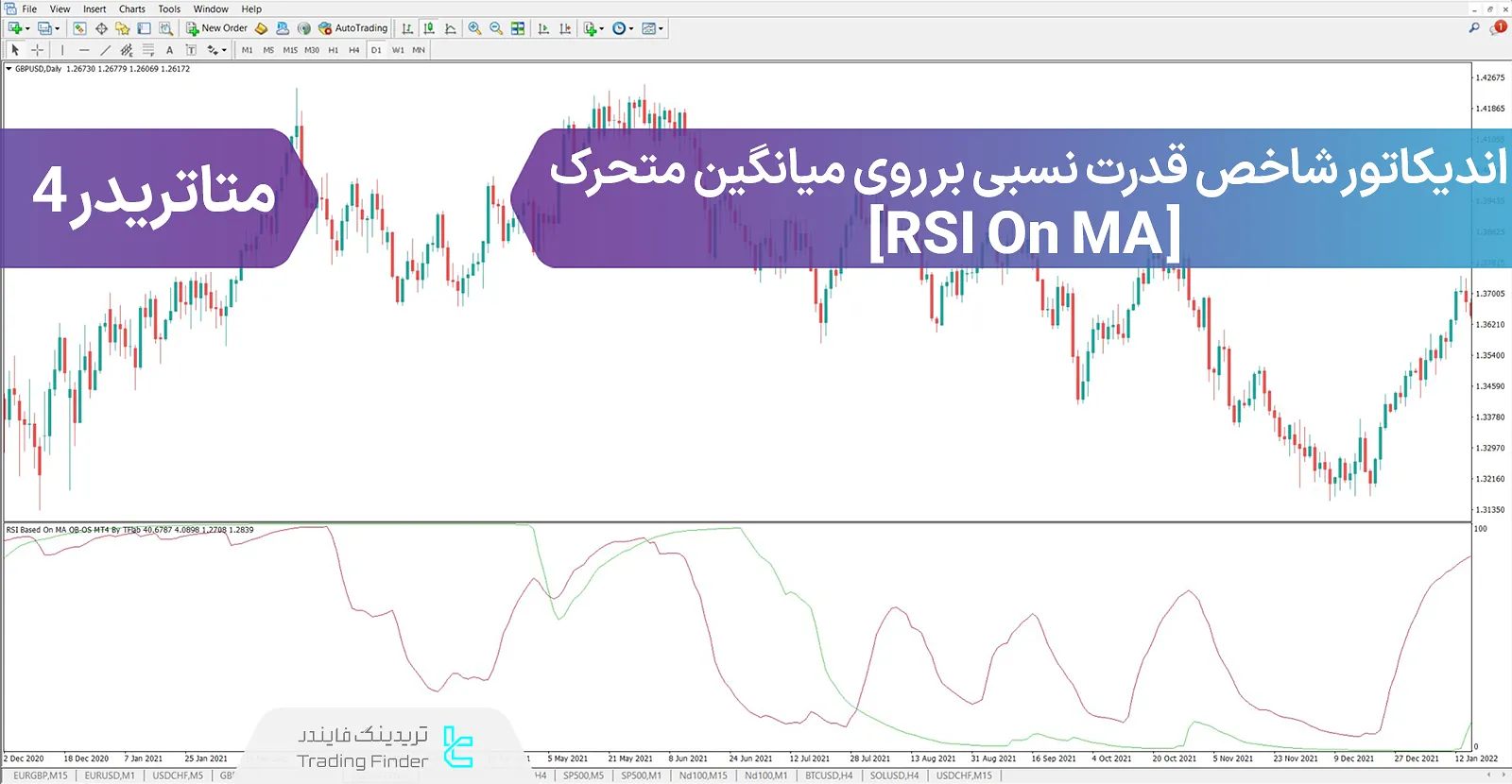Select the W1 timeframe
The image size is (1512, 784).
tap(398, 50)
